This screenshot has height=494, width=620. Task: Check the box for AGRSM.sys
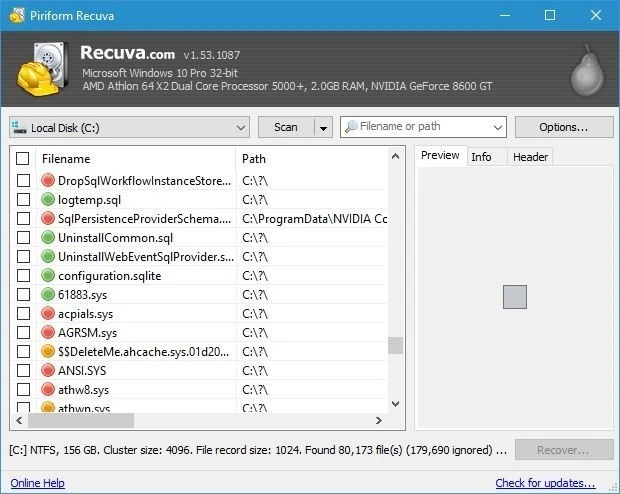click(x=23, y=332)
